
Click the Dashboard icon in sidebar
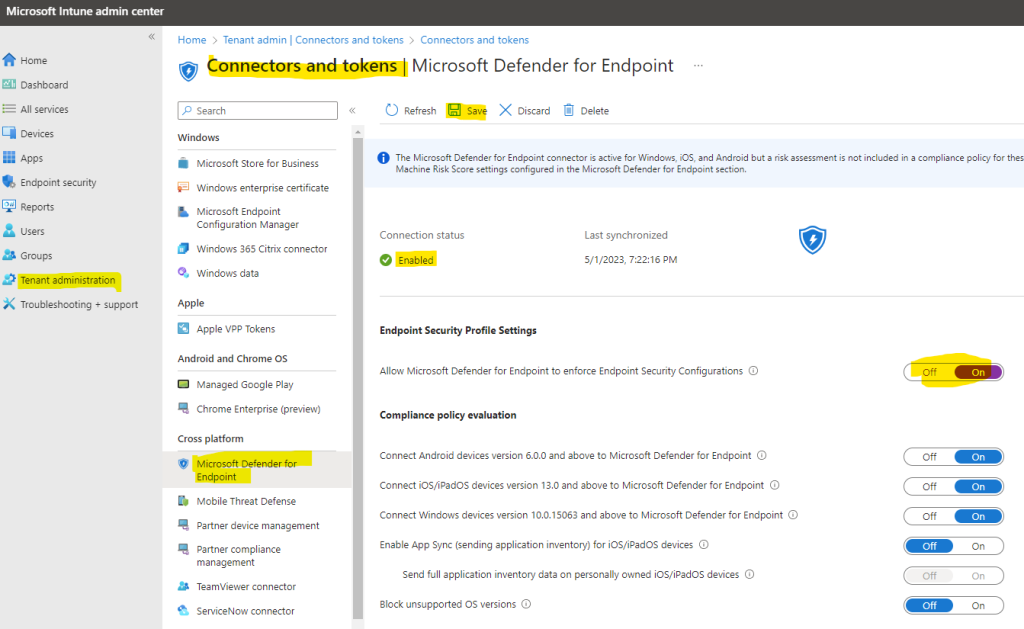pyautogui.click(x=9, y=84)
